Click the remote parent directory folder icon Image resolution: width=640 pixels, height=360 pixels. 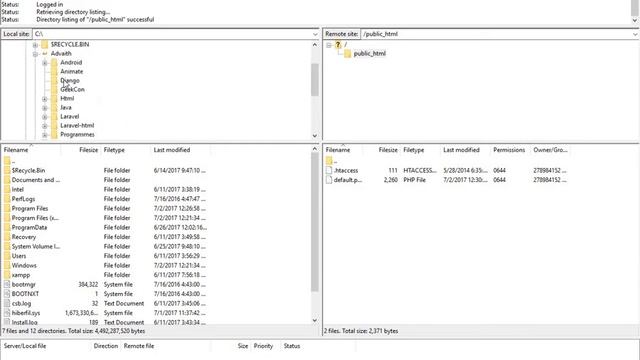329,161
